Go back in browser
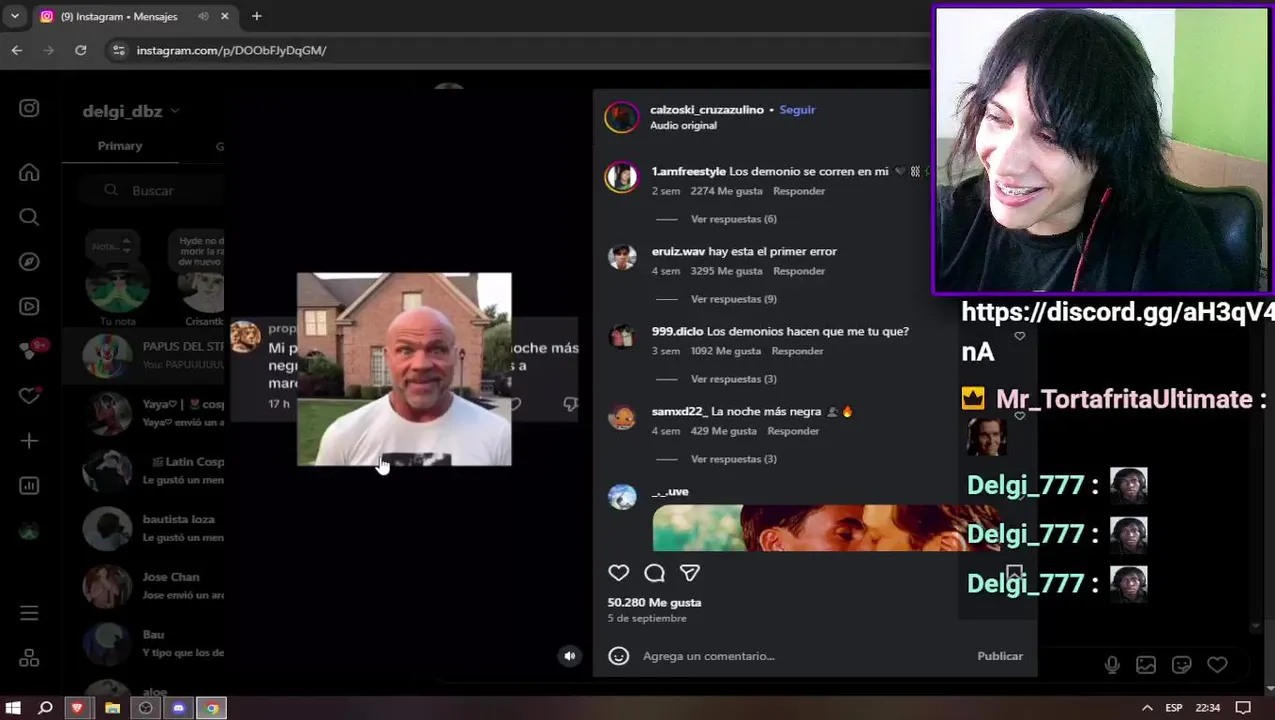The width and height of the screenshot is (1275, 720). click(17, 50)
